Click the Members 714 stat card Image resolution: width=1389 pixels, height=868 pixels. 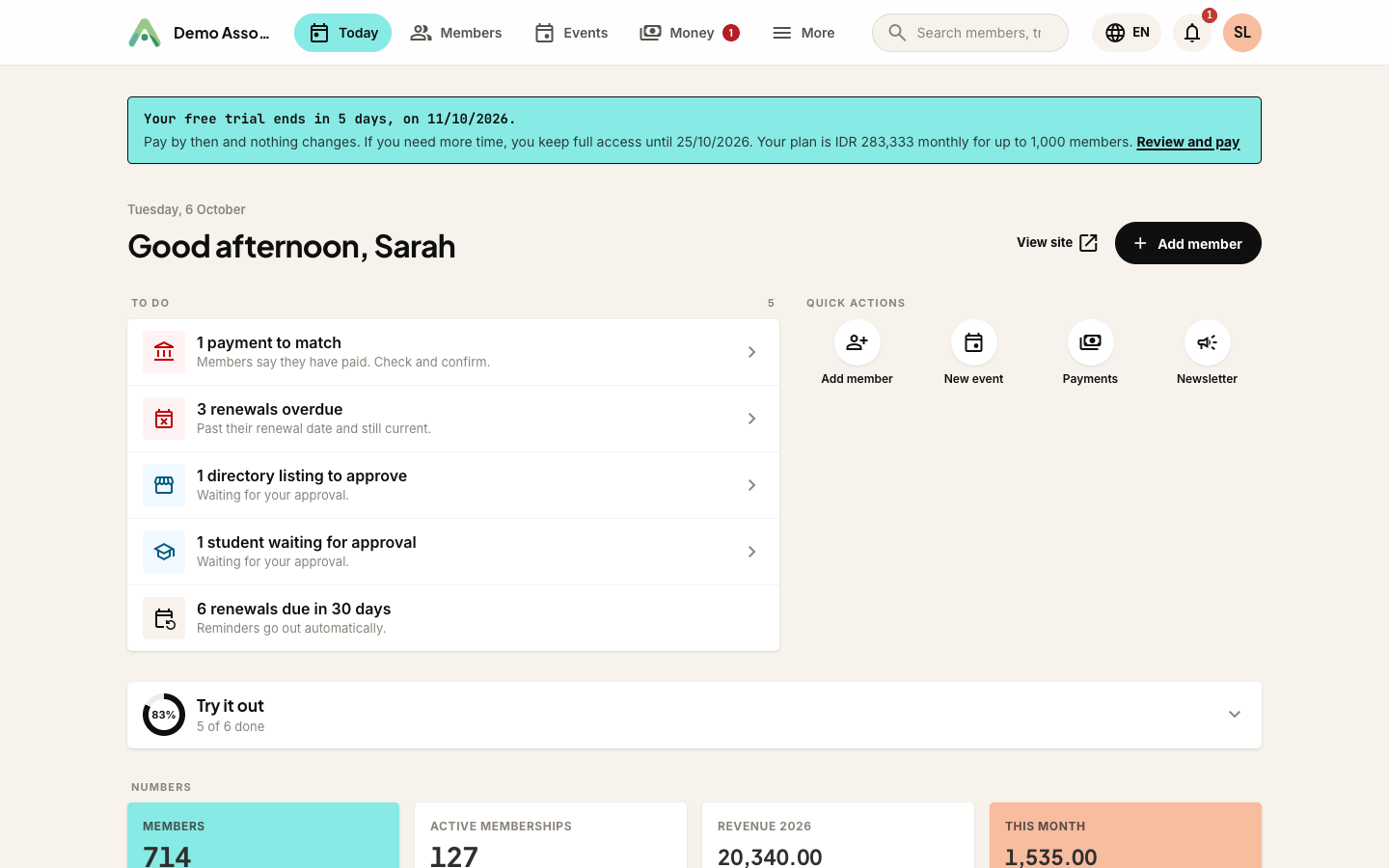click(x=263, y=835)
